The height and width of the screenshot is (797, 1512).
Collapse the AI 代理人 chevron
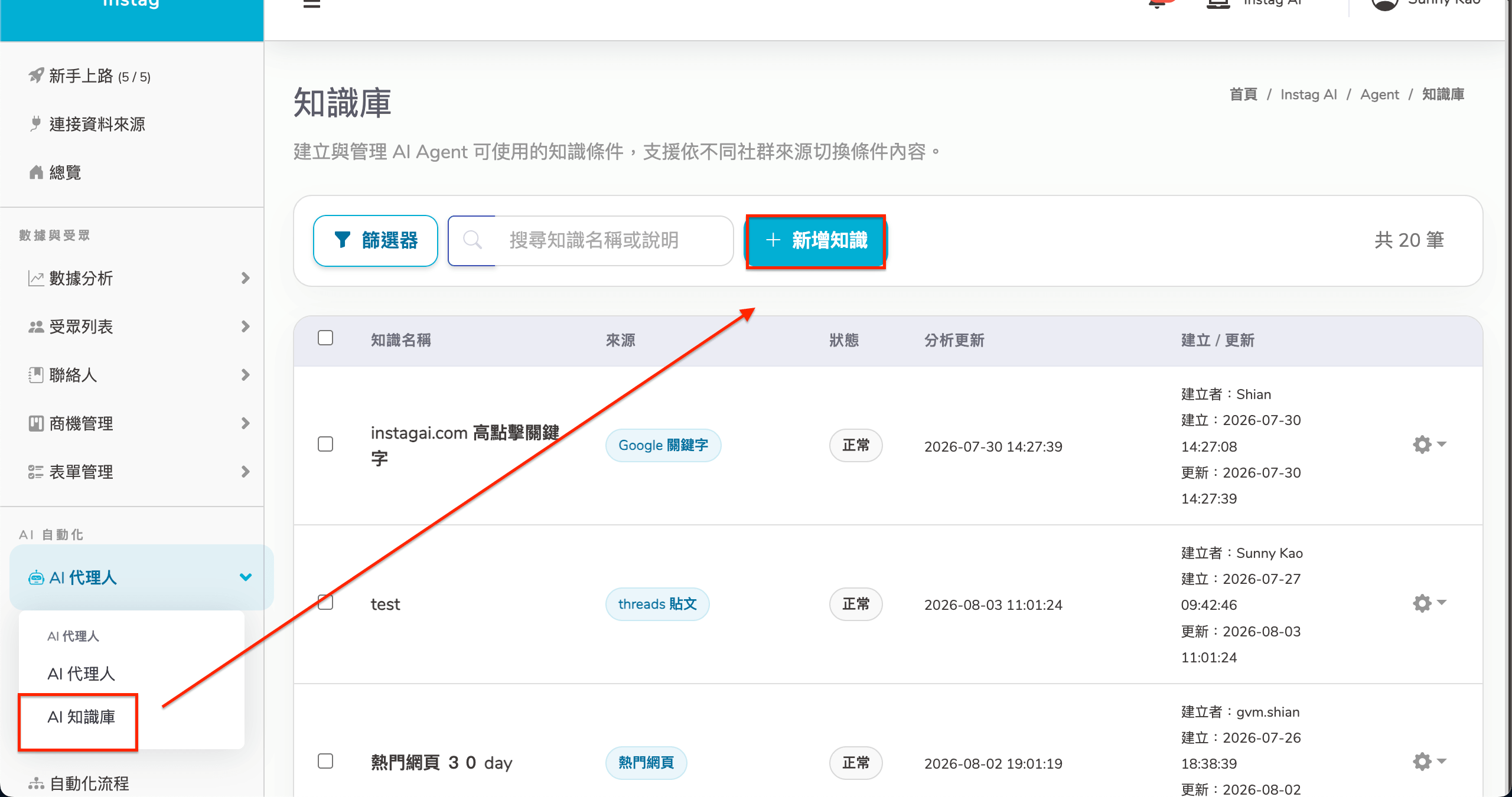246,577
